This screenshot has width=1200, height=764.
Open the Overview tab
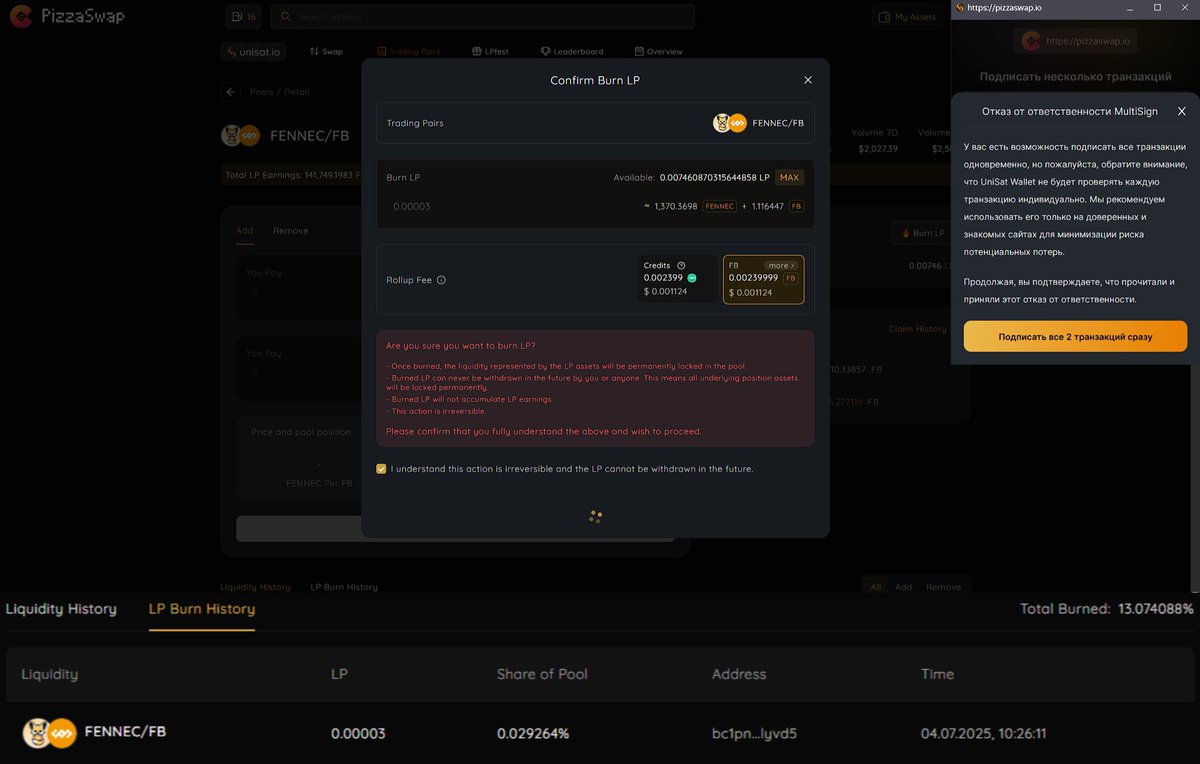[659, 52]
